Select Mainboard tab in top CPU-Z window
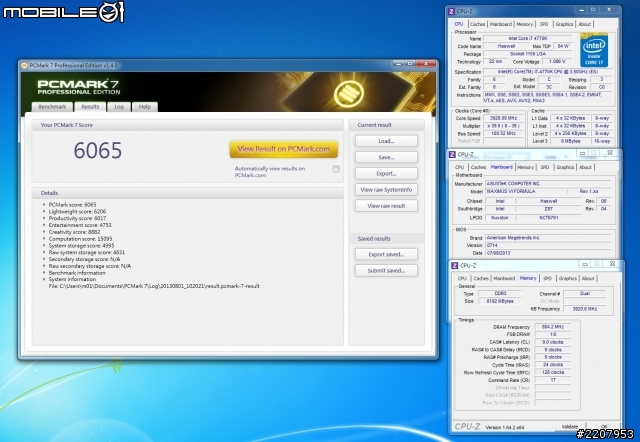Viewport: 640px width, 442px height. 500,24
